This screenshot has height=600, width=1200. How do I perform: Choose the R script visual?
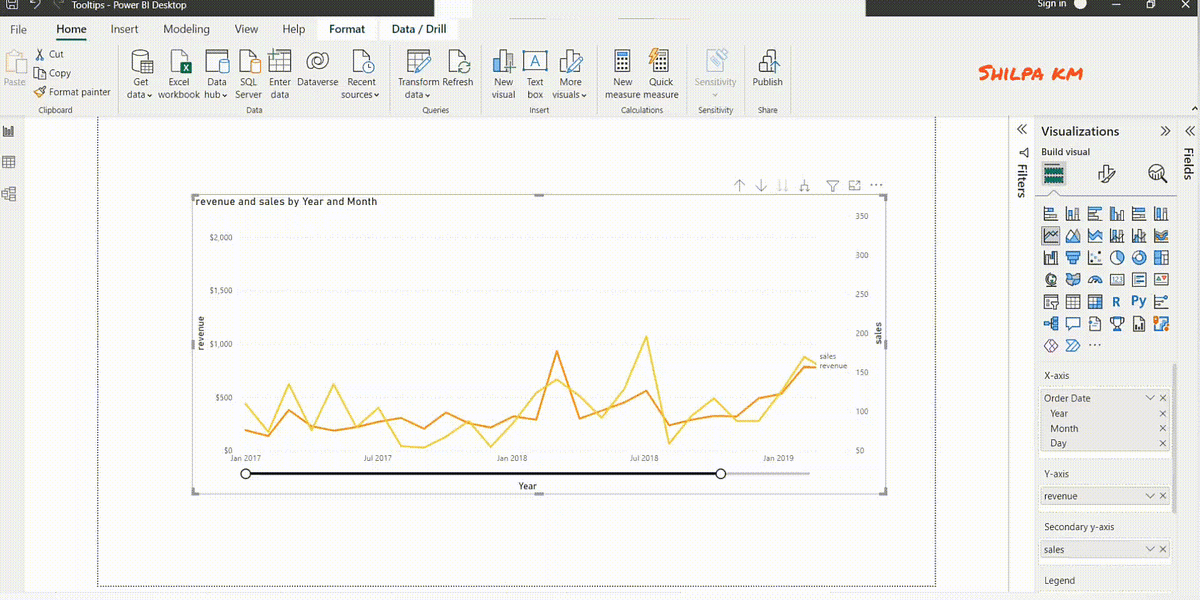point(1115,301)
